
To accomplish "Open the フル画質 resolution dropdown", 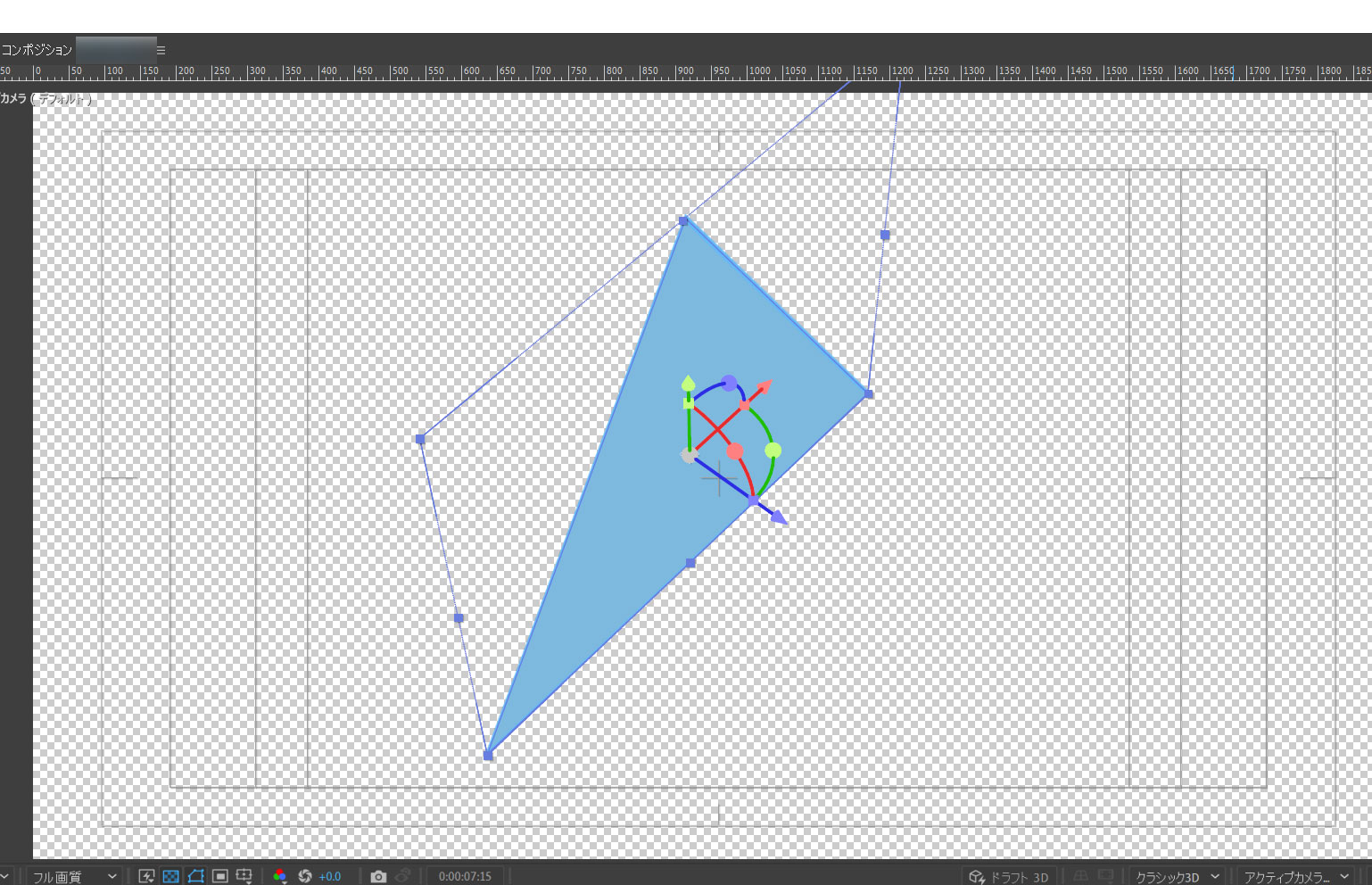I will (x=74, y=876).
